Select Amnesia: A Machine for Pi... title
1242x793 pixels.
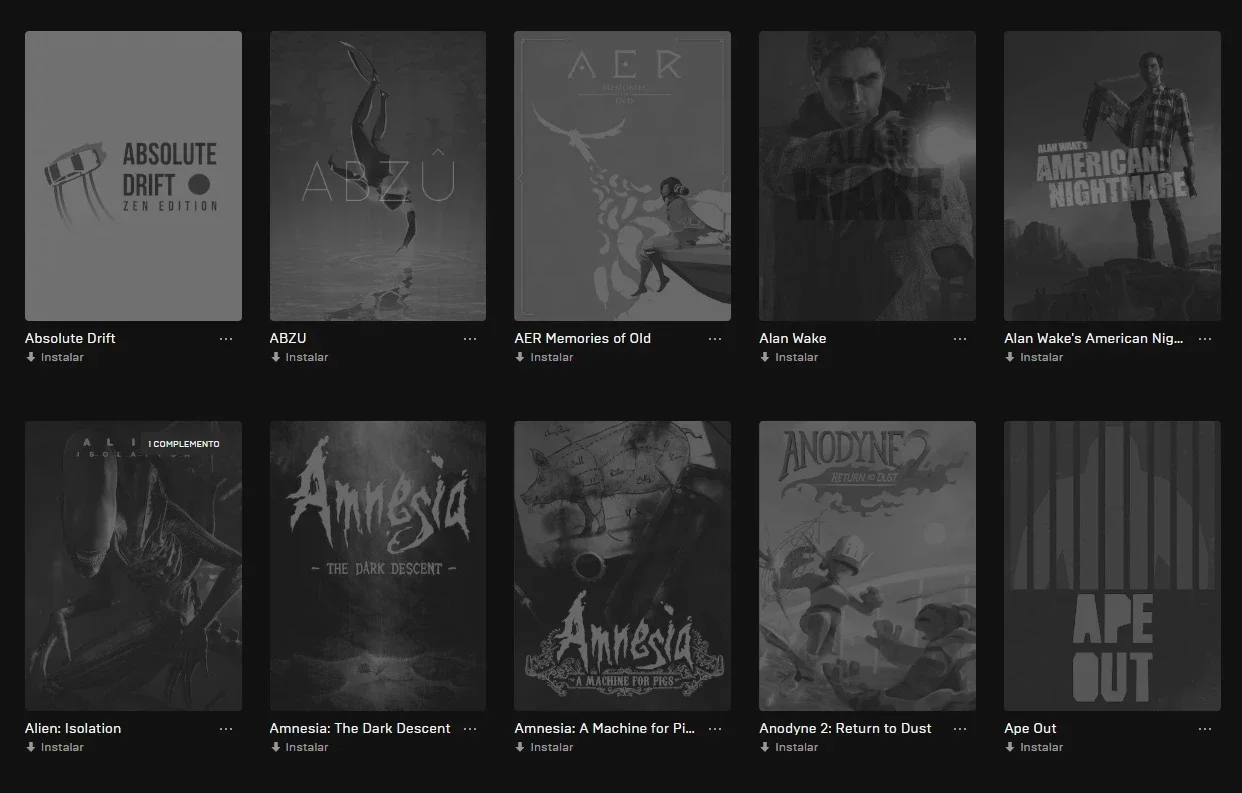(x=605, y=728)
